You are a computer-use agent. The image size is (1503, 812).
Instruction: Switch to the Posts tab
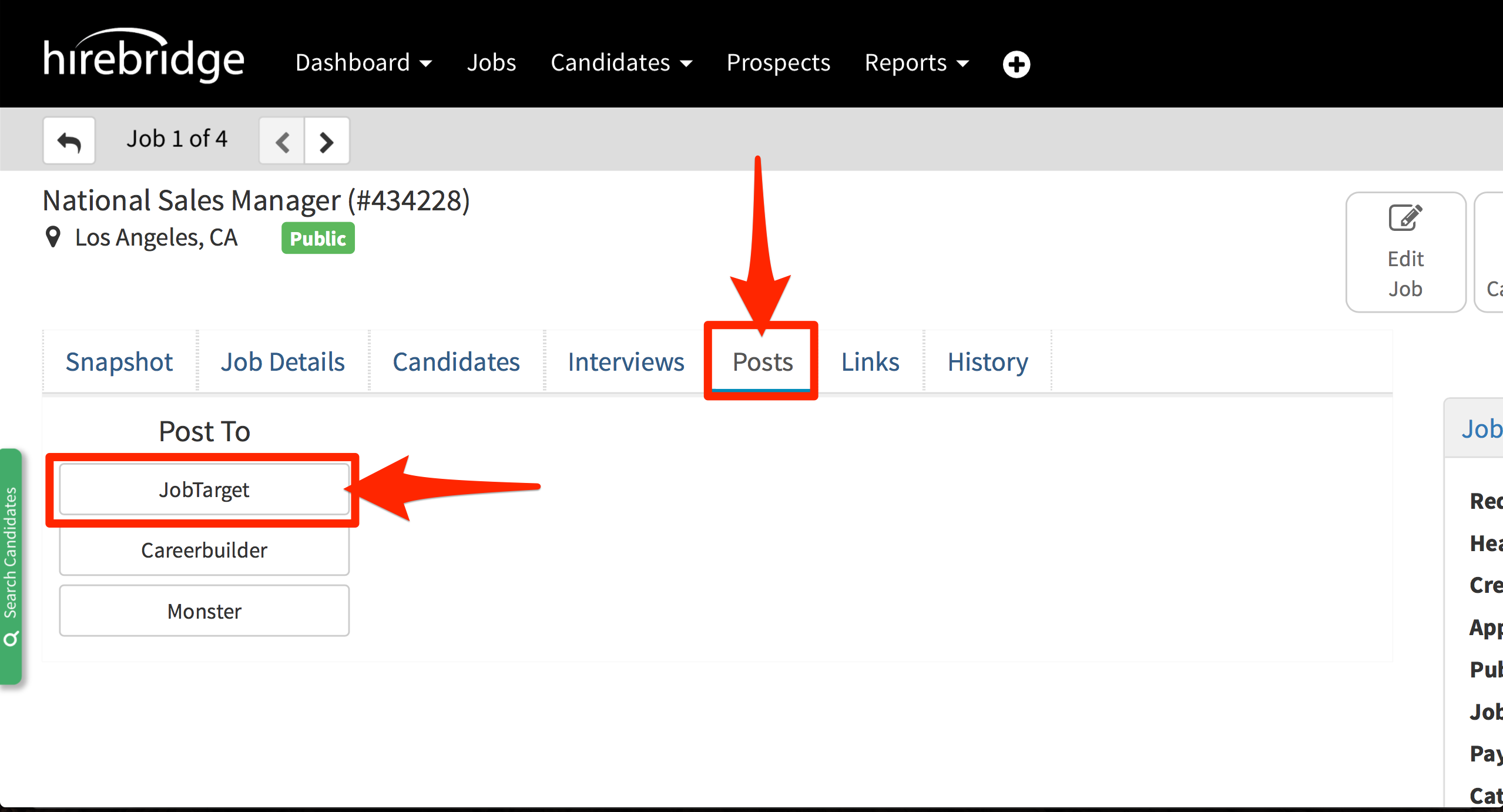(x=762, y=362)
